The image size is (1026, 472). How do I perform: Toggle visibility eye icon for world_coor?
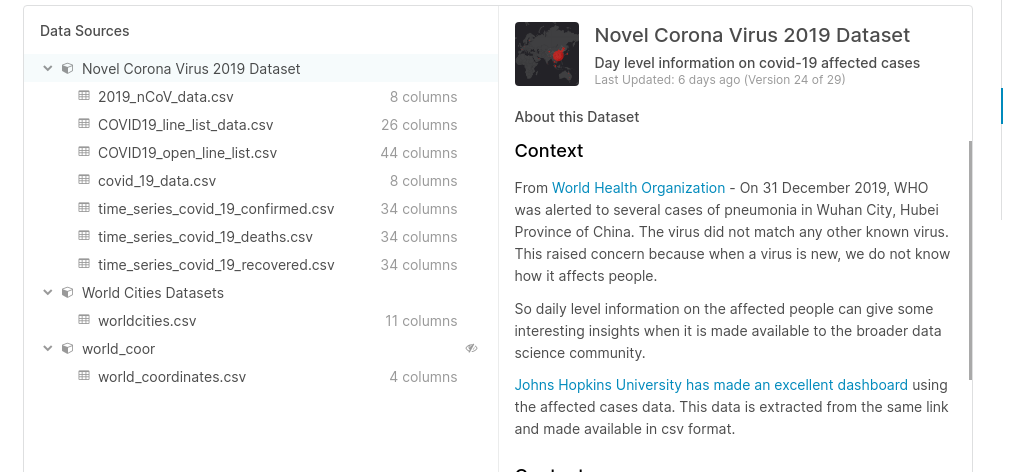click(x=471, y=349)
